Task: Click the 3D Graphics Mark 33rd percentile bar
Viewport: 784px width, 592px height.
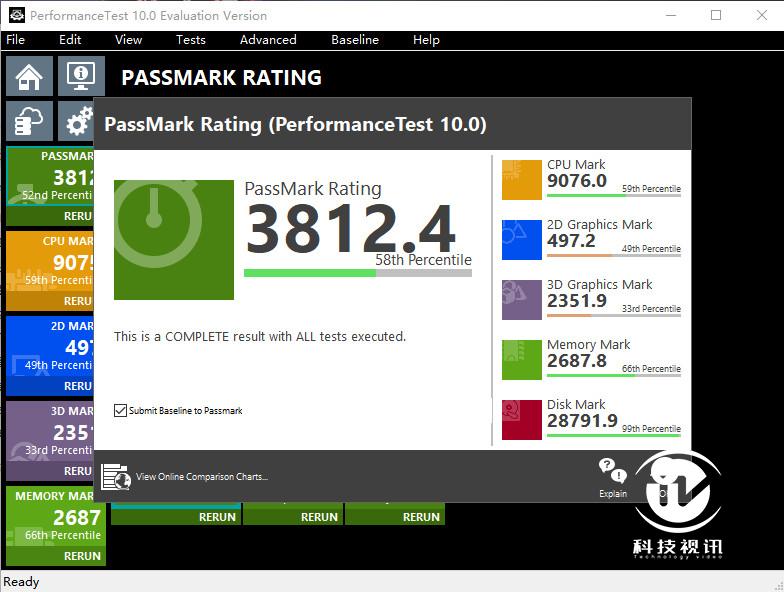Action: coord(614,316)
